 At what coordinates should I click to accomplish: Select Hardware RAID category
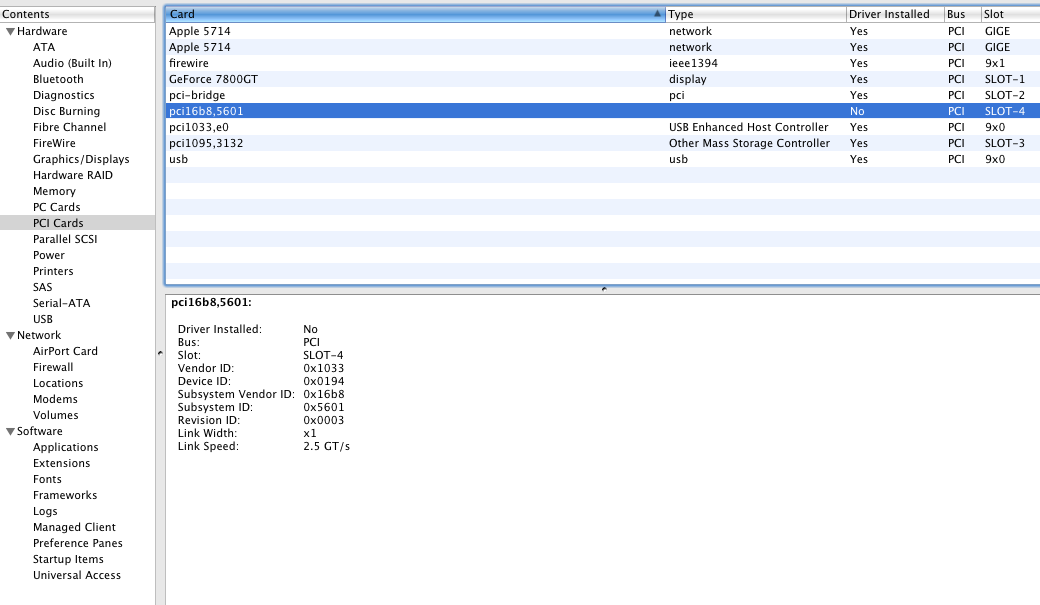click(x=73, y=175)
